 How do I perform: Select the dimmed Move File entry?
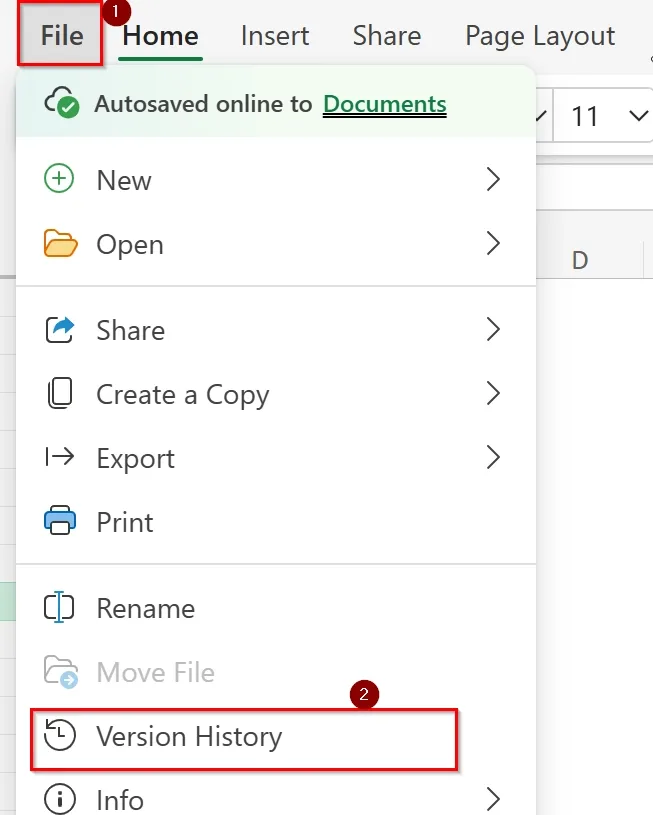(x=276, y=672)
